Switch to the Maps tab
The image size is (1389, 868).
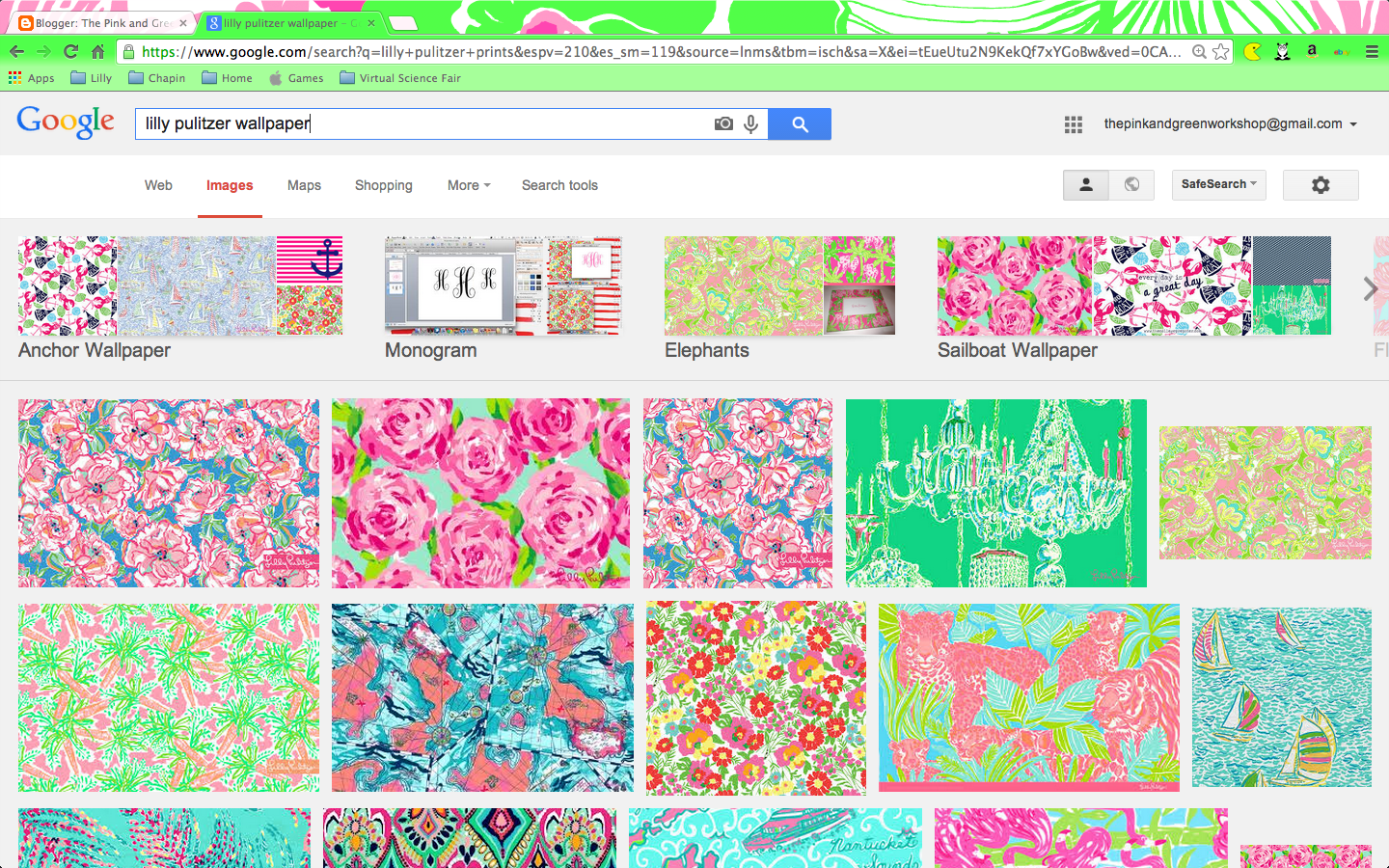point(304,185)
